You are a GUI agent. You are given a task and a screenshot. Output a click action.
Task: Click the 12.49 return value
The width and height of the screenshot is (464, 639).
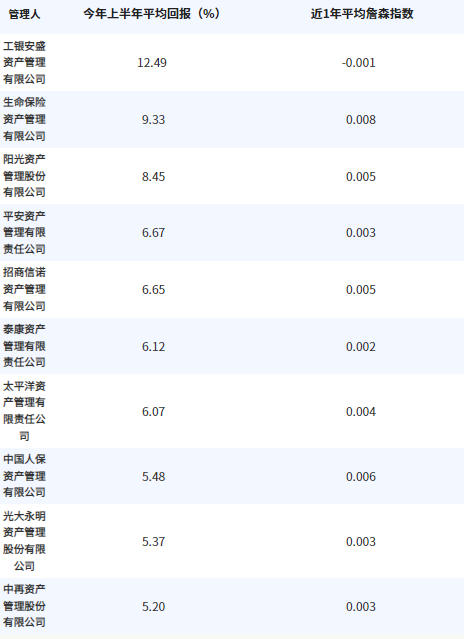(x=152, y=63)
